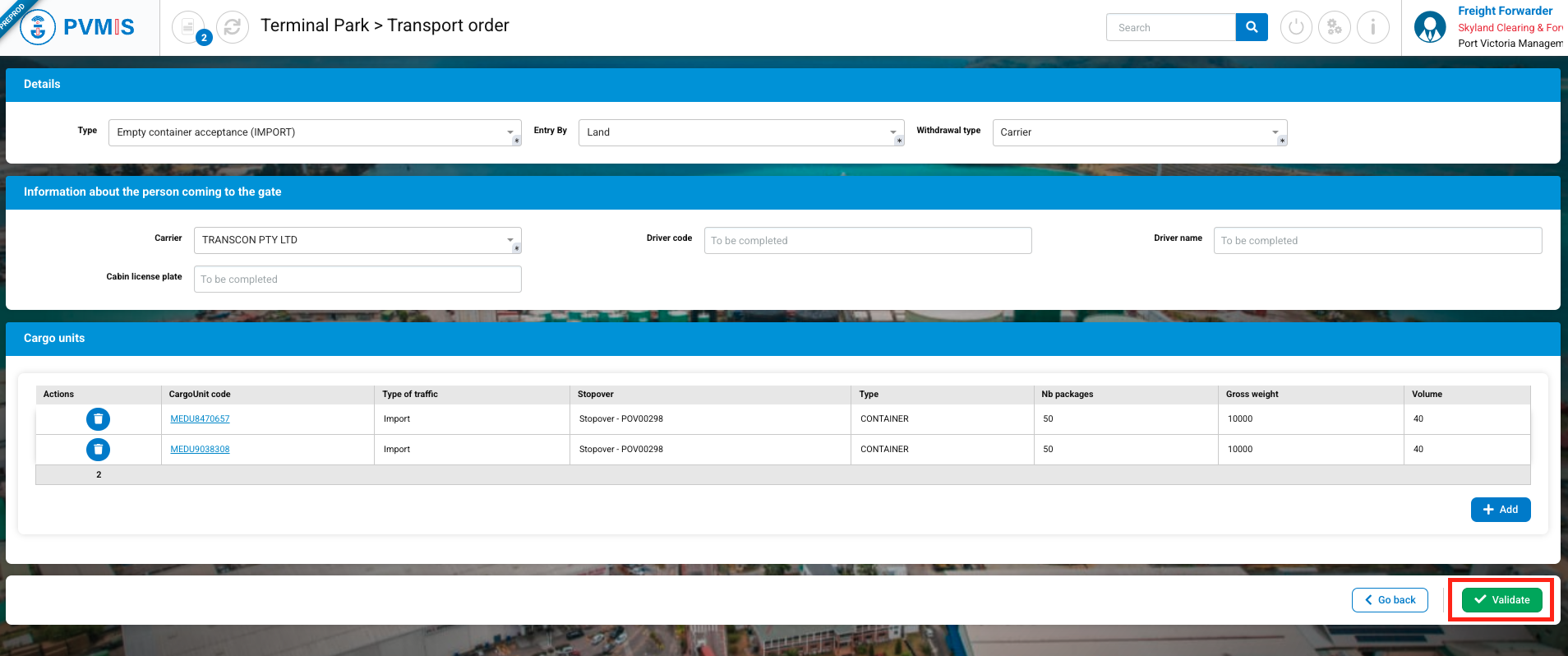Screen dimensions: 1568x656
Task: Click the Driver code input field
Action: 867,241
